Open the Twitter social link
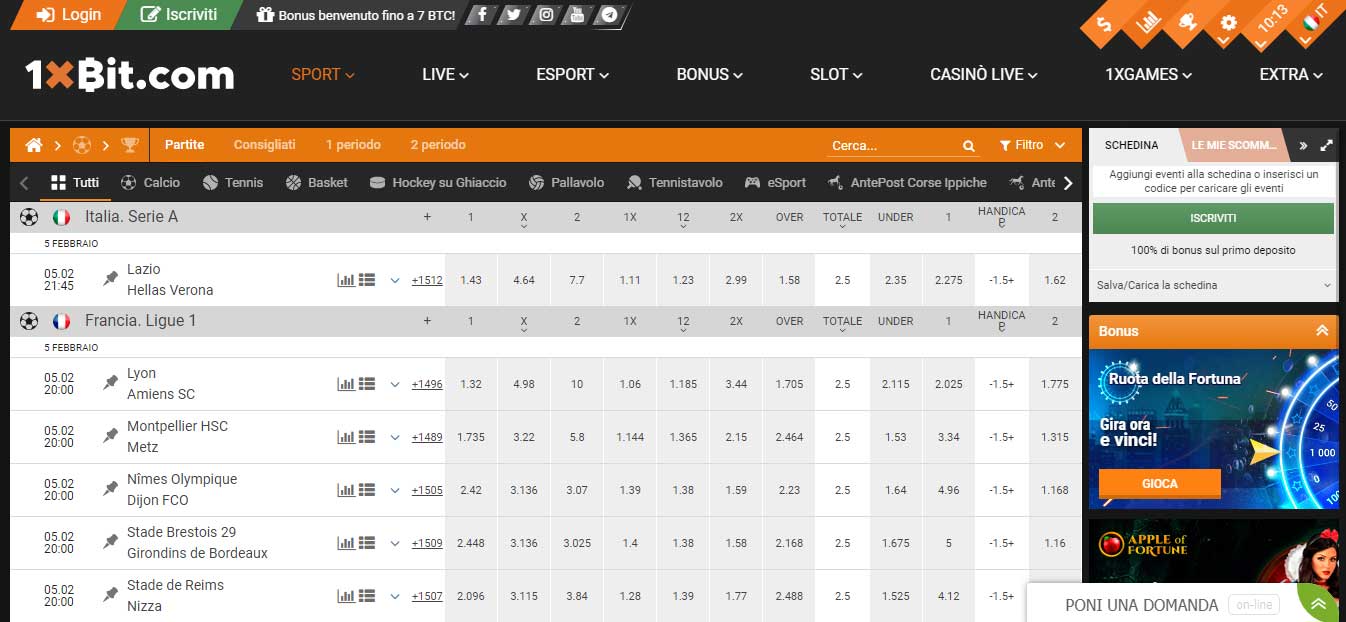 pos(514,15)
